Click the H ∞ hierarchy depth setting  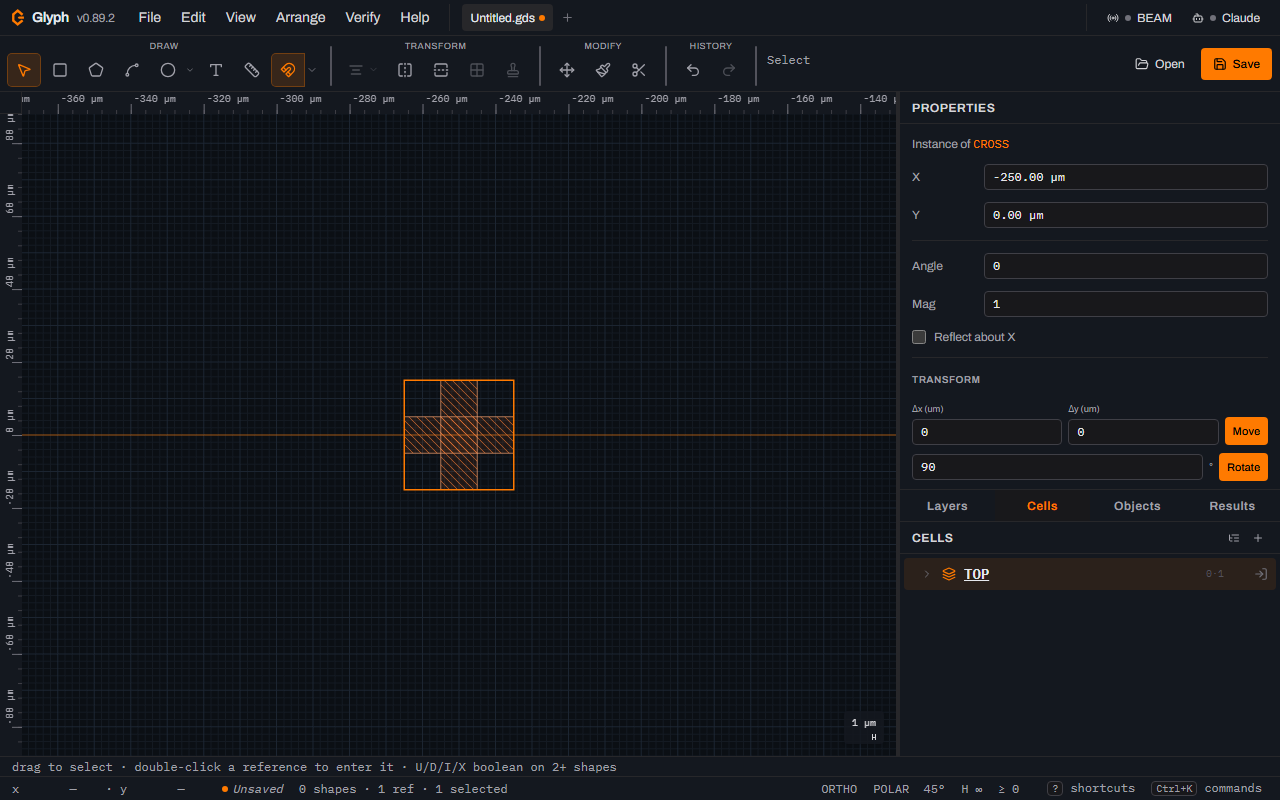(972, 789)
